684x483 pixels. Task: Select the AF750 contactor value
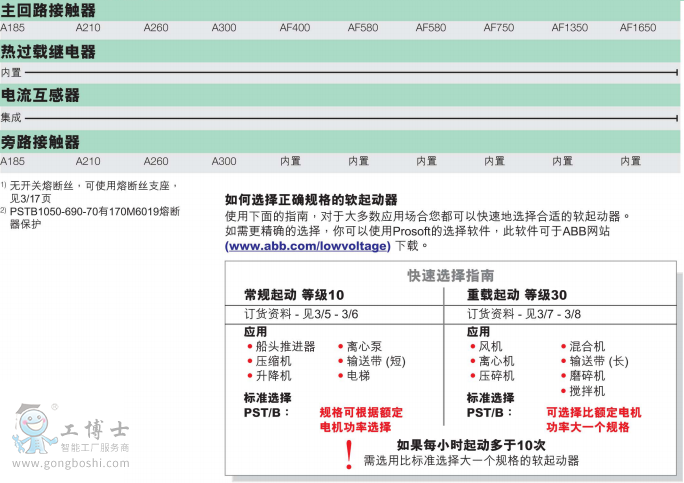coord(499,28)
